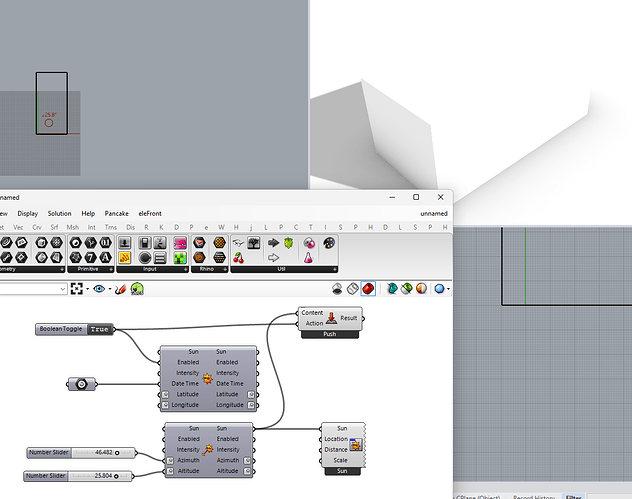632x499 pixels.
Task: Select the round button icon in Input panel
Action: 145,258
